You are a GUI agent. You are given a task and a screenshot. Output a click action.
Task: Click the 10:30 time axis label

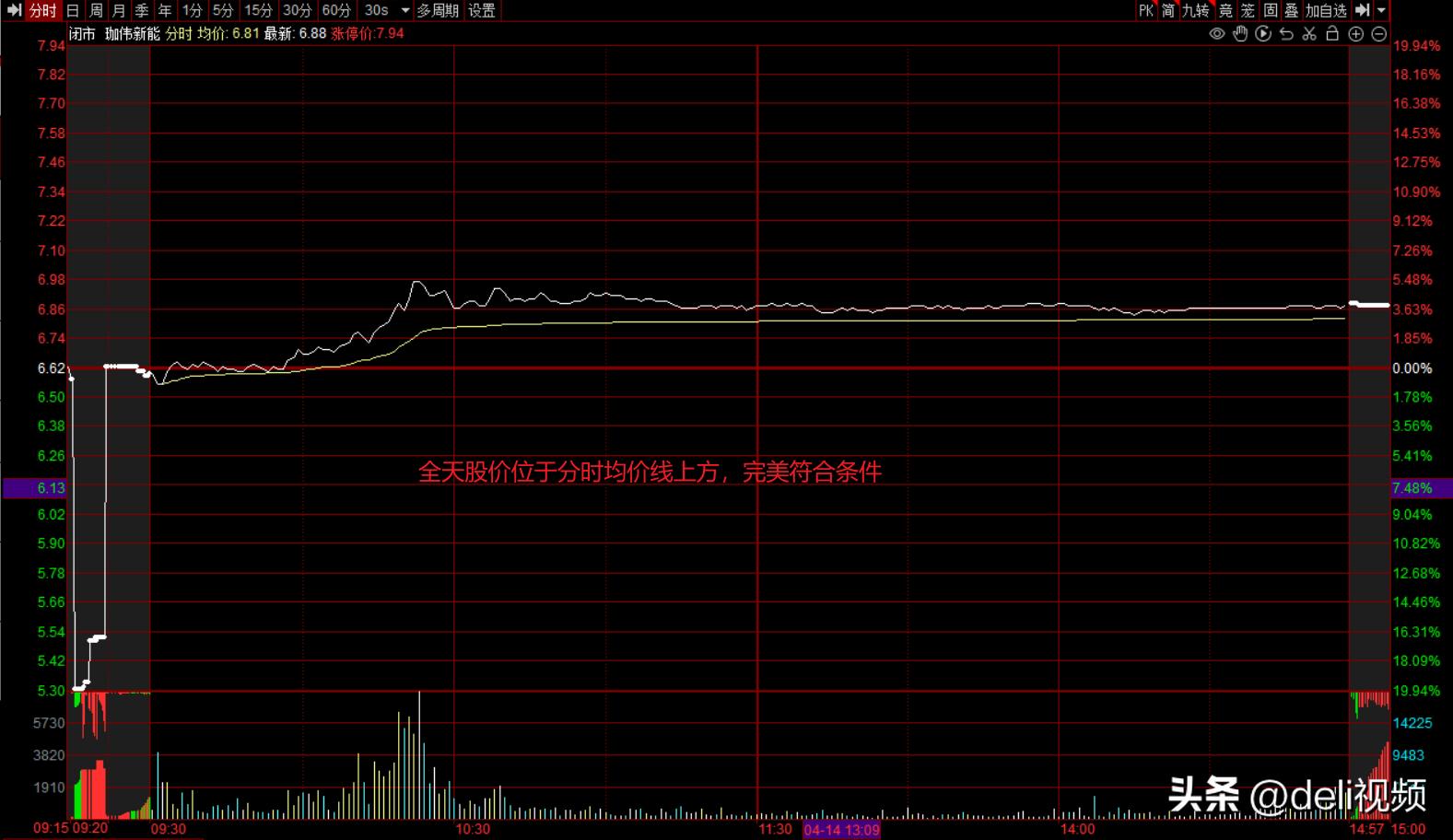click(473, 829)
